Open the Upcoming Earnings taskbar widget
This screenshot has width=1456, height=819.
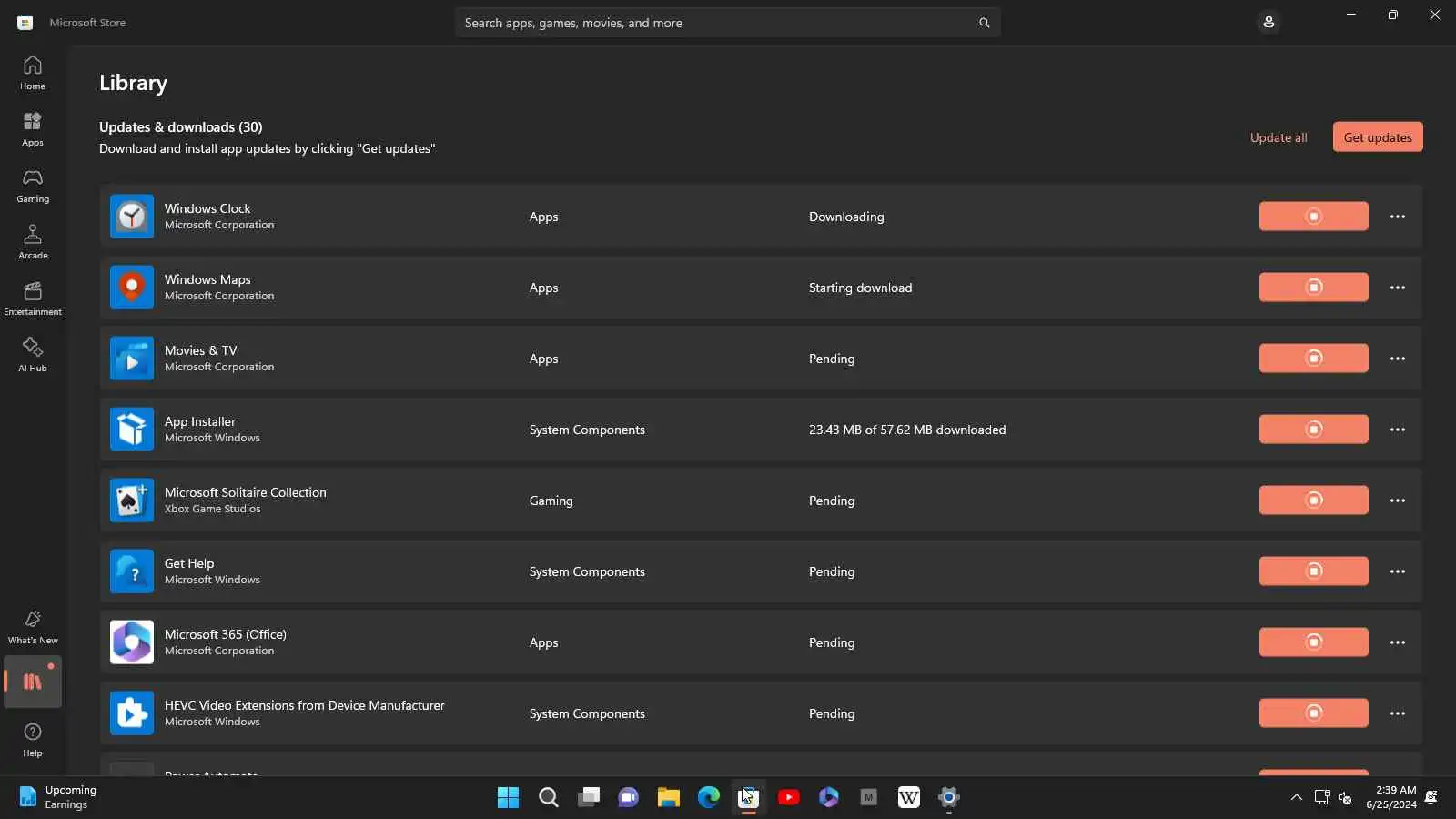click(x=58, y=797)
